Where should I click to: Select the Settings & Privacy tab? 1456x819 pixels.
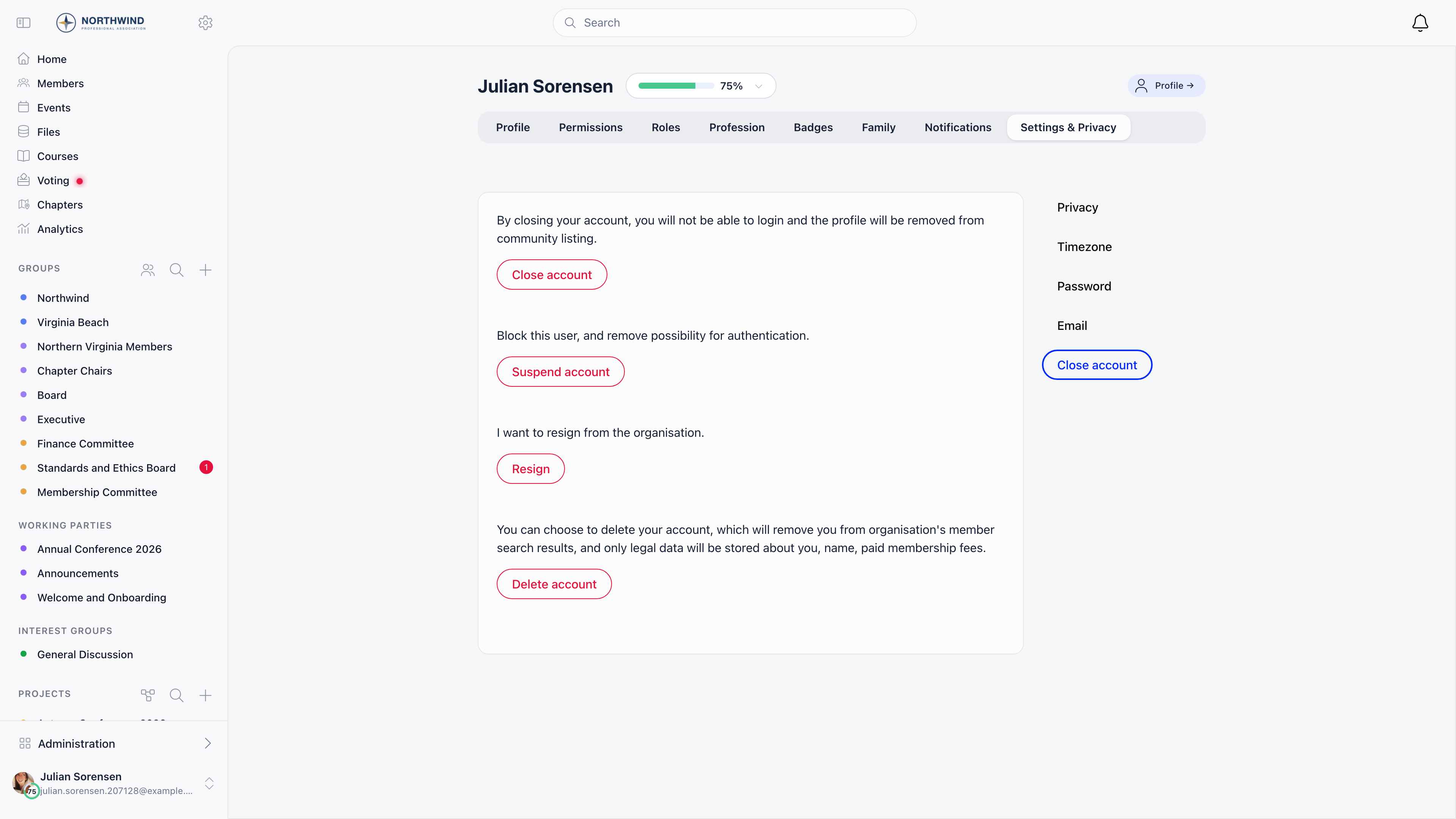pos(1068,127)
